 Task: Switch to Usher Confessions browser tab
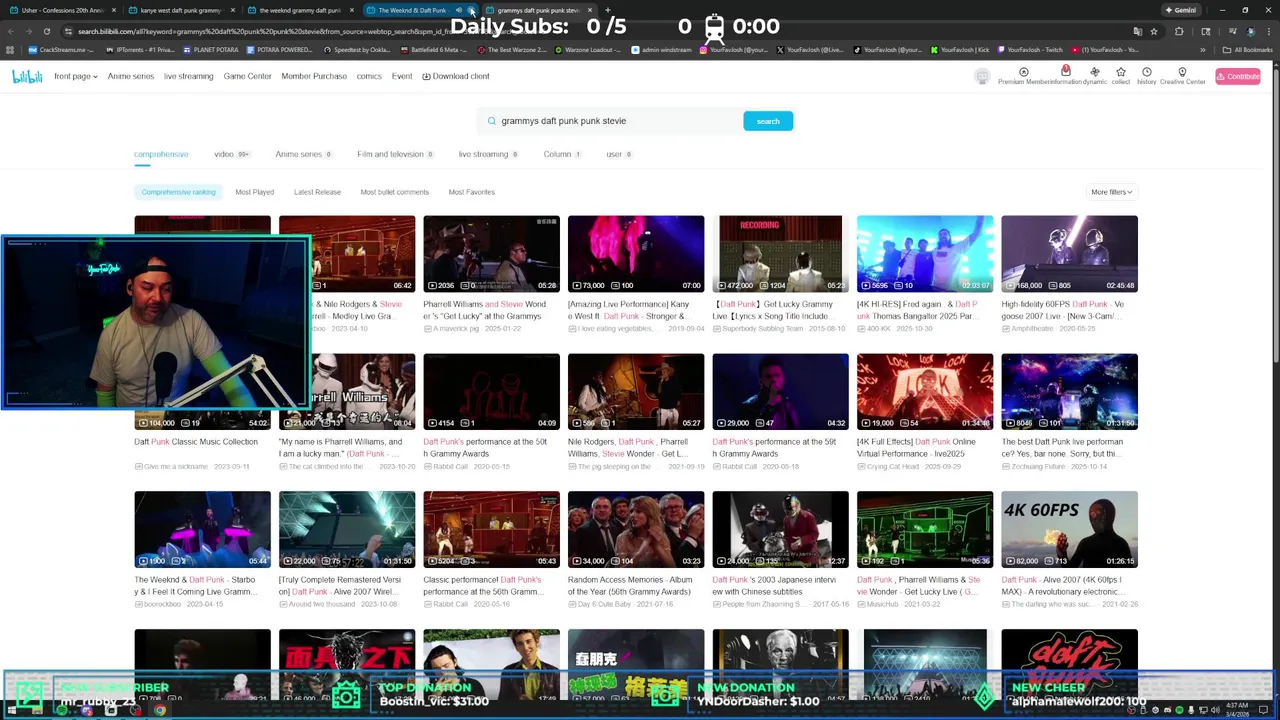(x=62, y=10)
